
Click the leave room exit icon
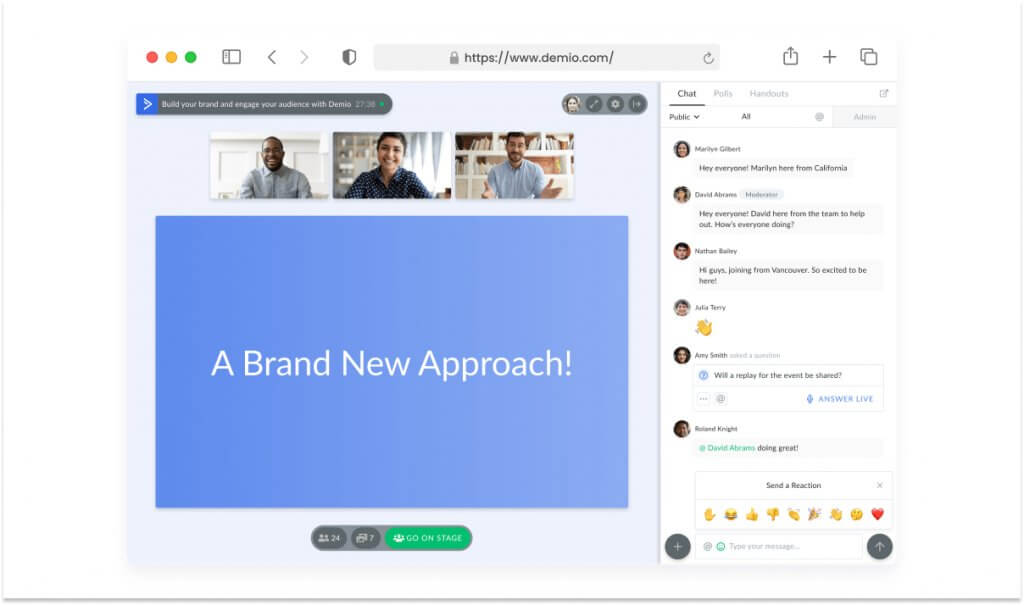636,104
